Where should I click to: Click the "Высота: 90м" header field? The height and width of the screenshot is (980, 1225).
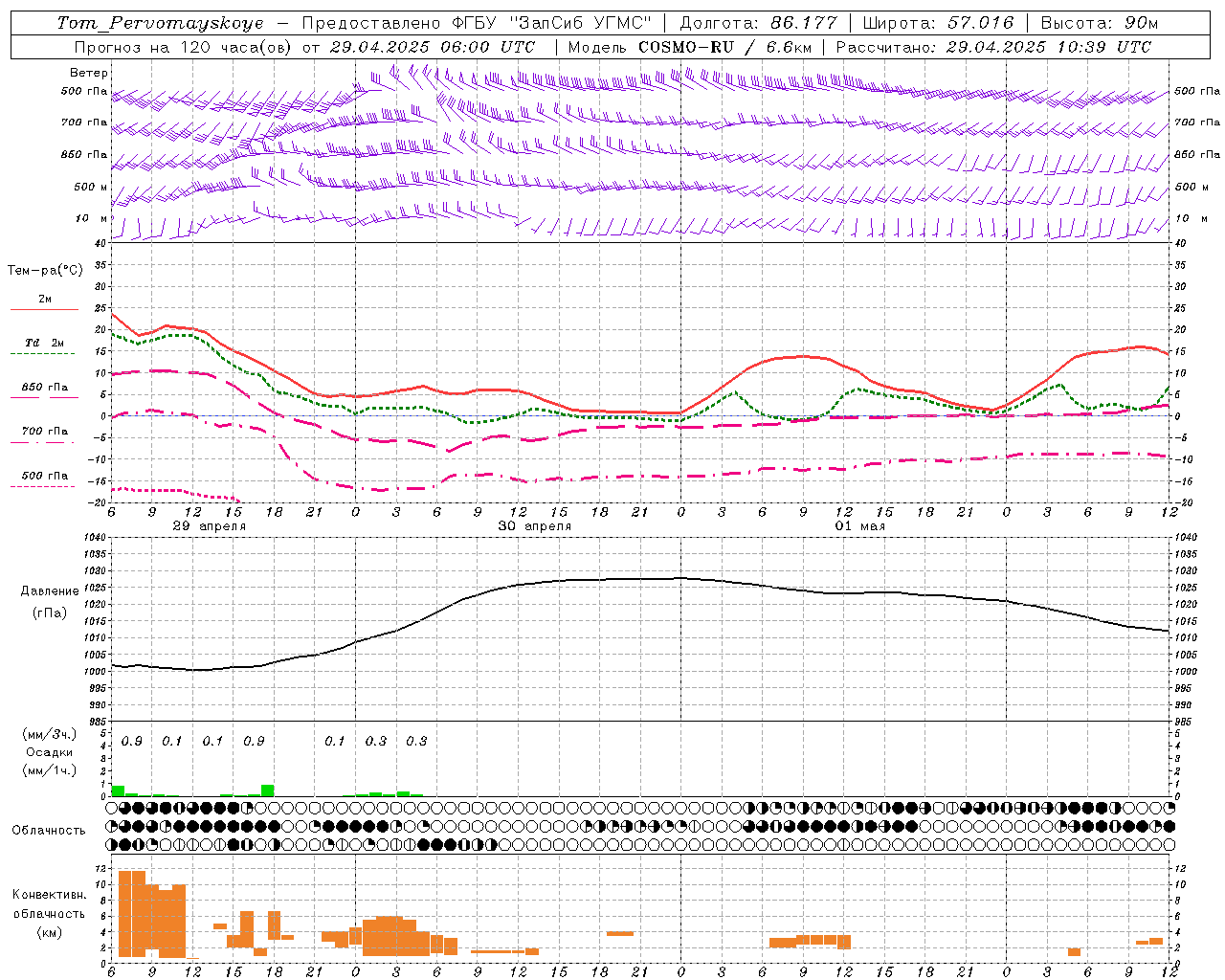pyautogui.click(x=1100, y=23)
